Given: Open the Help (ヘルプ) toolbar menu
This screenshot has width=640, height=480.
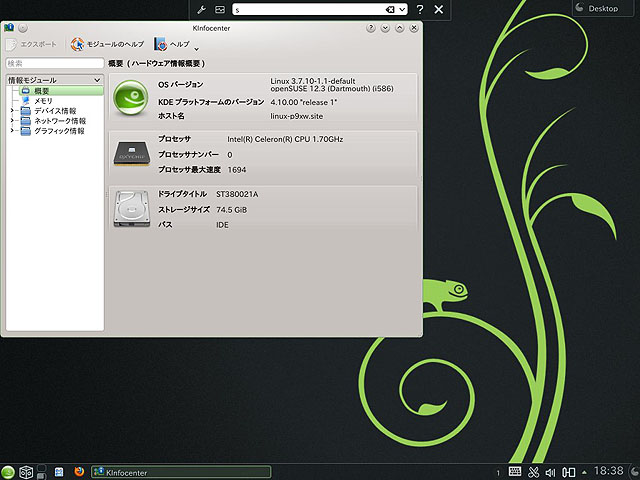Looking at the screenshot, I should point(172,44).
